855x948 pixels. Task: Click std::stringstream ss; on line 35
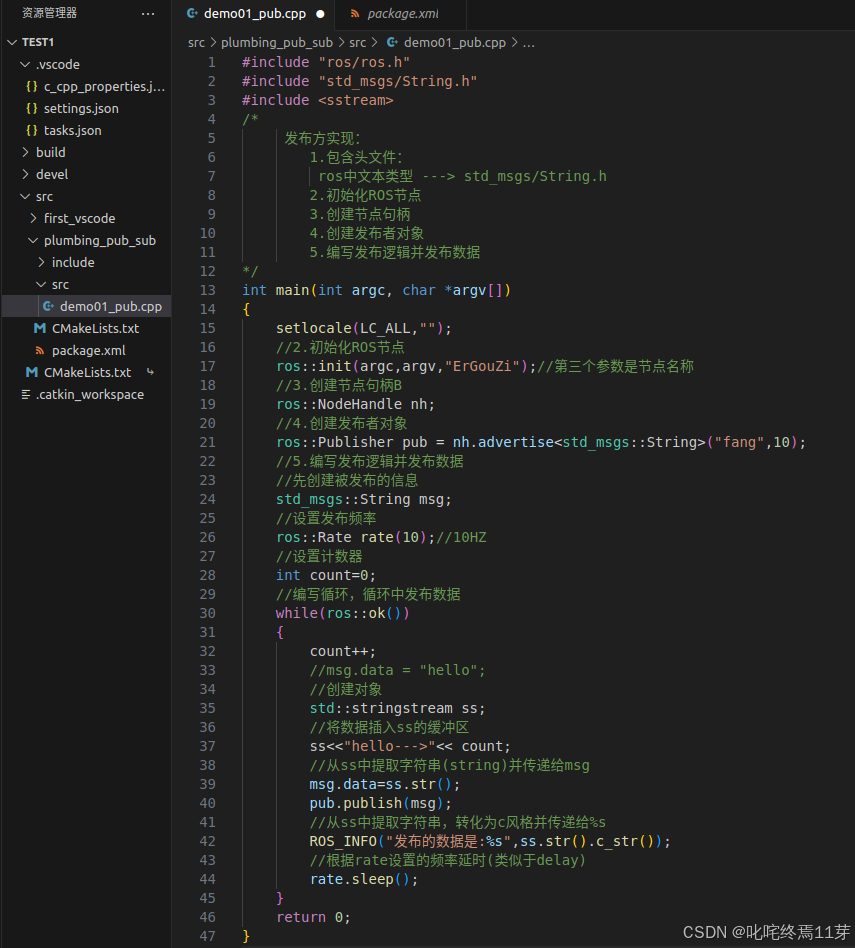(397, 709)
